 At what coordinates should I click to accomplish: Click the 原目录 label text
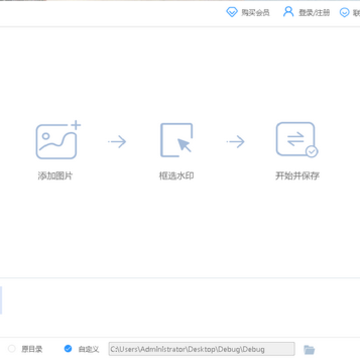click(32, 349)
